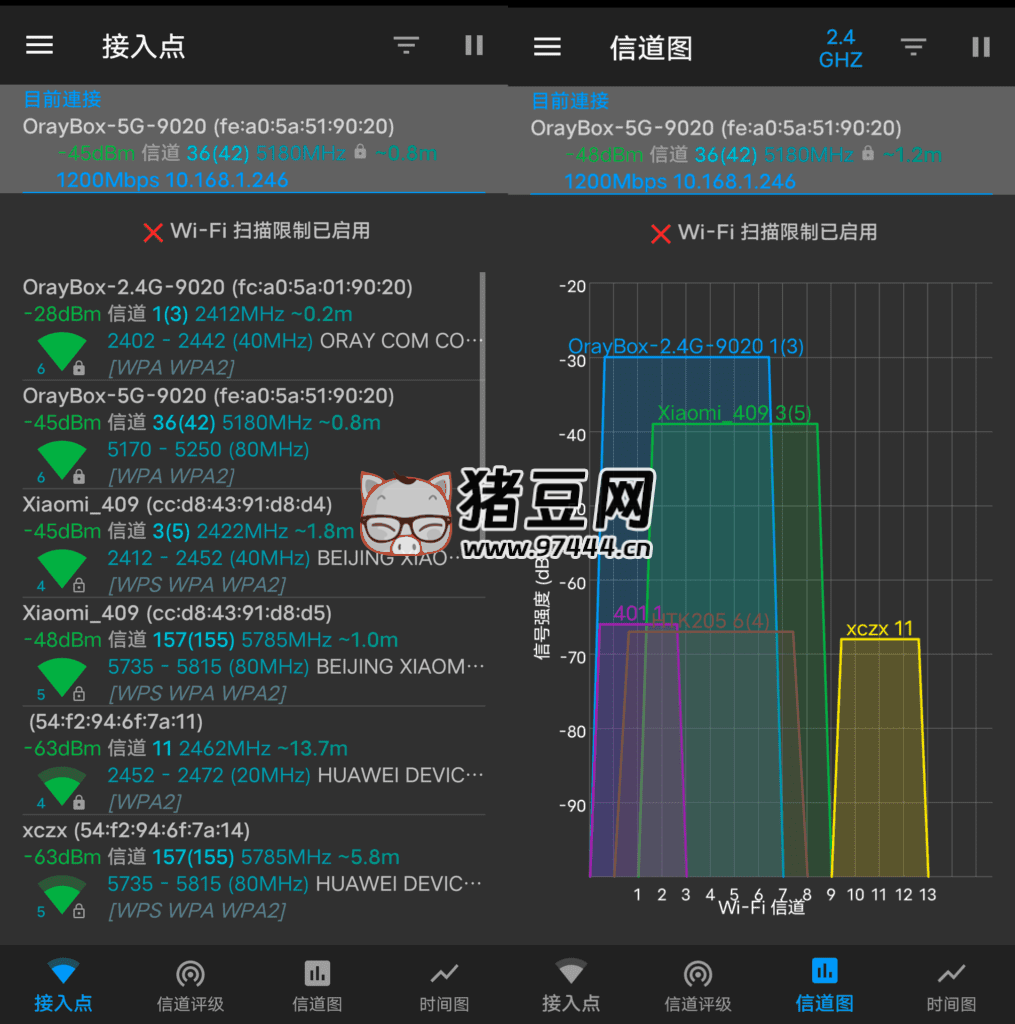Image resolution: width=1015 pixels, height=1024 pixels.
Task: Select 时间图 tab in right bottom bar
Action: pos(951,985)
